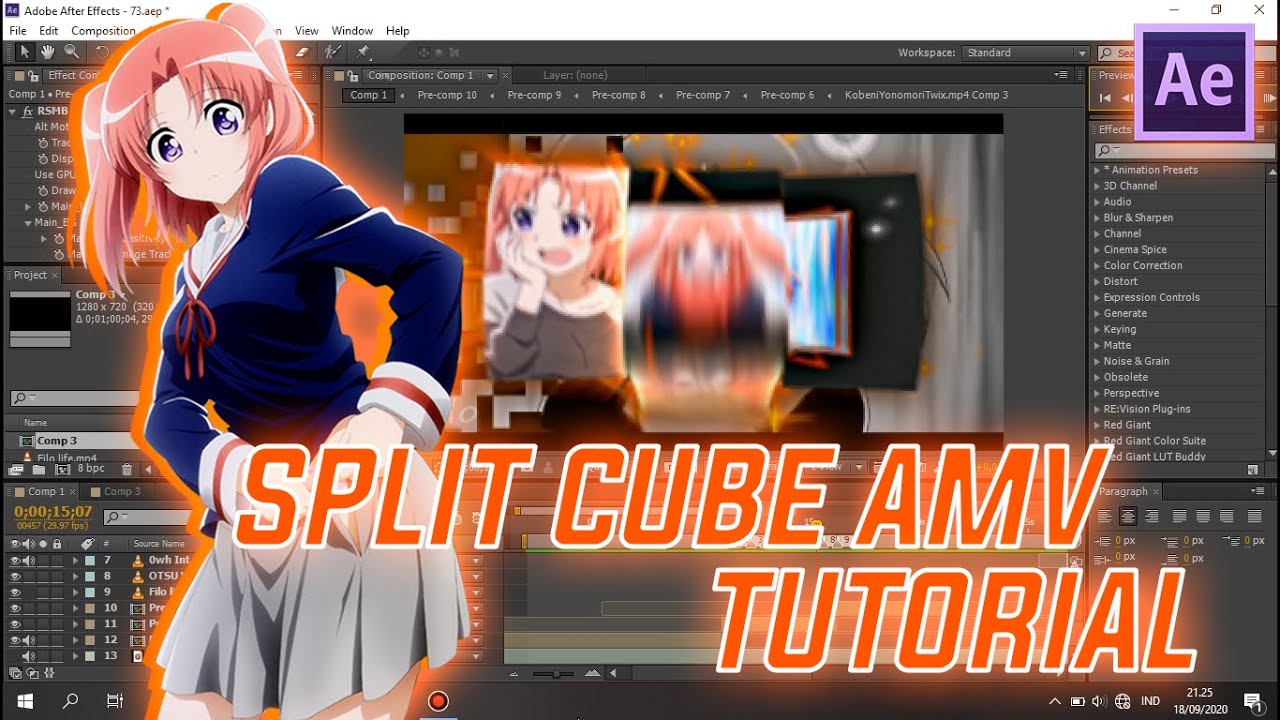Expand layer 10 properties arrow
1280x720 pixels.
click(x=75, y=608)
